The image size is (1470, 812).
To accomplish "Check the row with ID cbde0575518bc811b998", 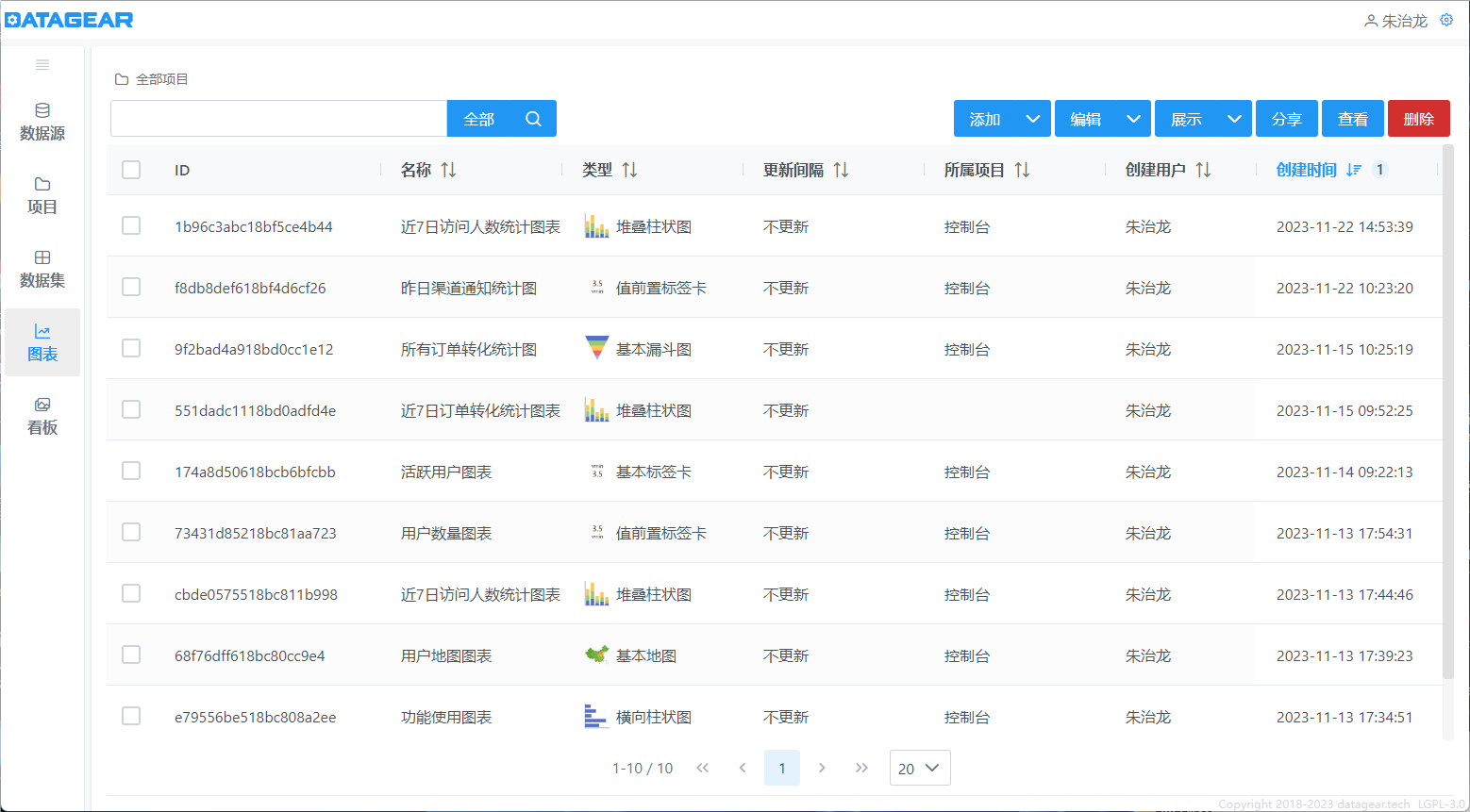I will (x=131, y=593).
